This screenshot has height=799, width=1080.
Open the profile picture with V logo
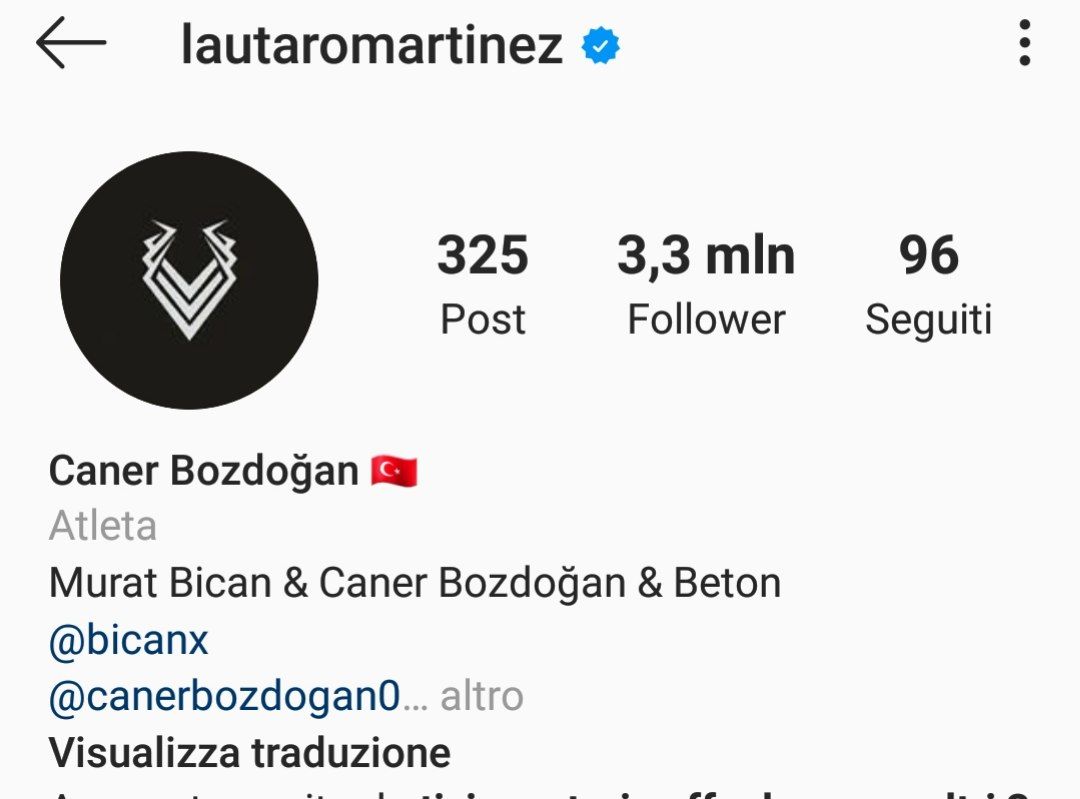189,280
